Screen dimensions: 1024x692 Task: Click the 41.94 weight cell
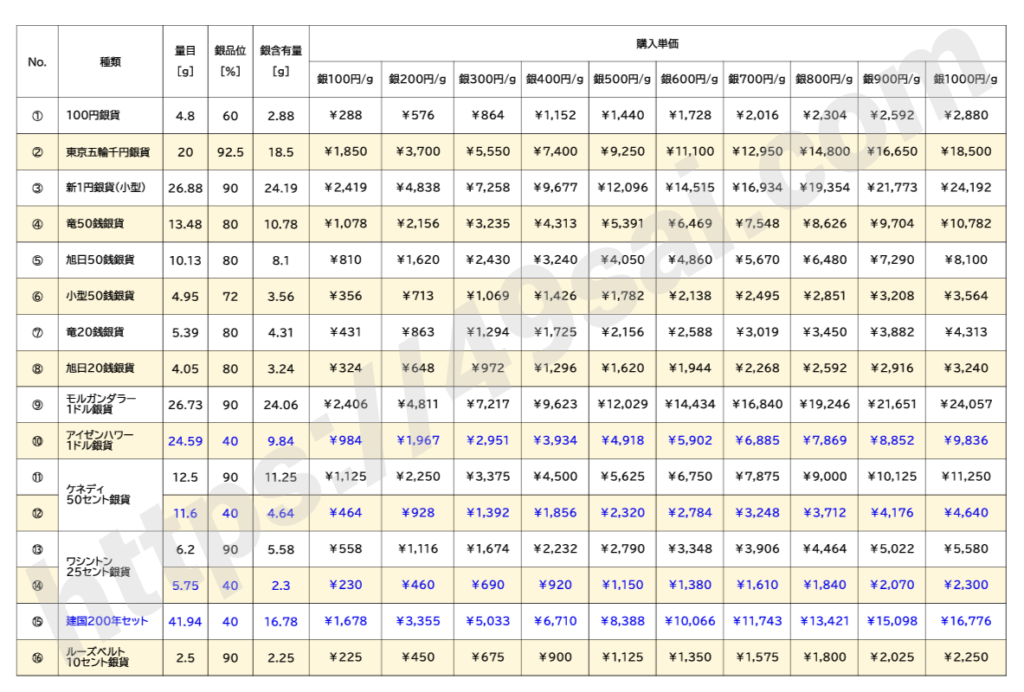pyautogui.click(x=185, y=621)
